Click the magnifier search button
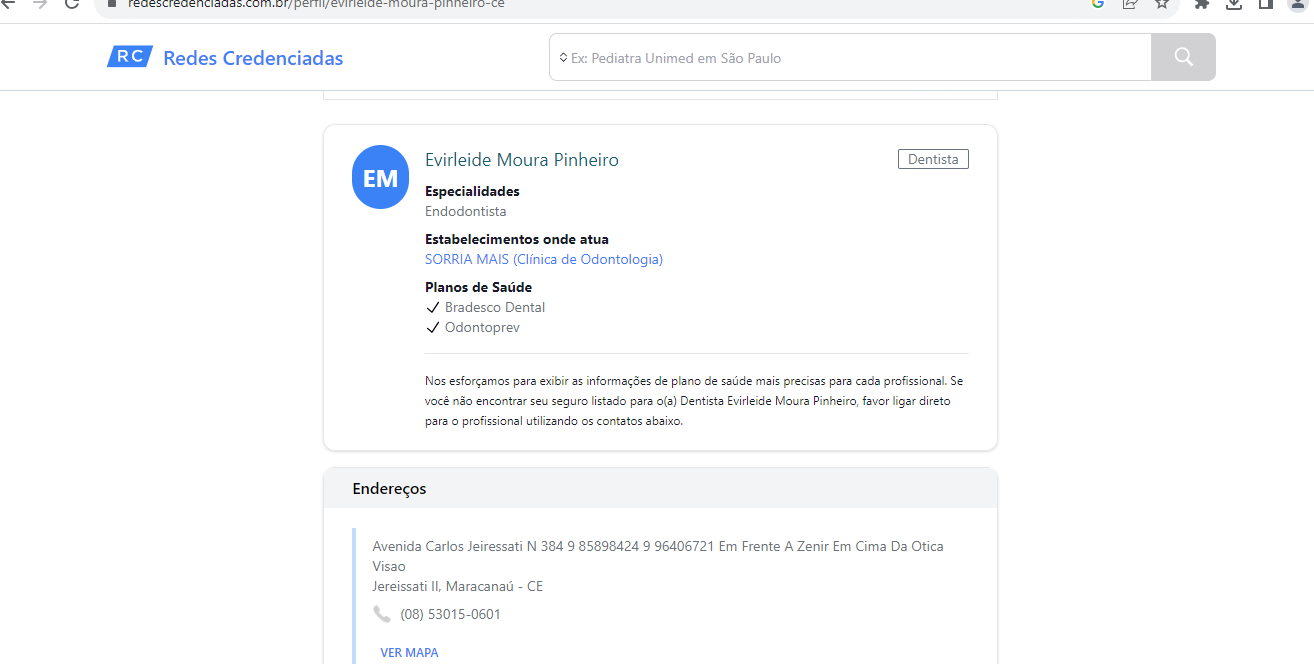The height and width of the screenshot is (664, 1314). coord(1184,57)
